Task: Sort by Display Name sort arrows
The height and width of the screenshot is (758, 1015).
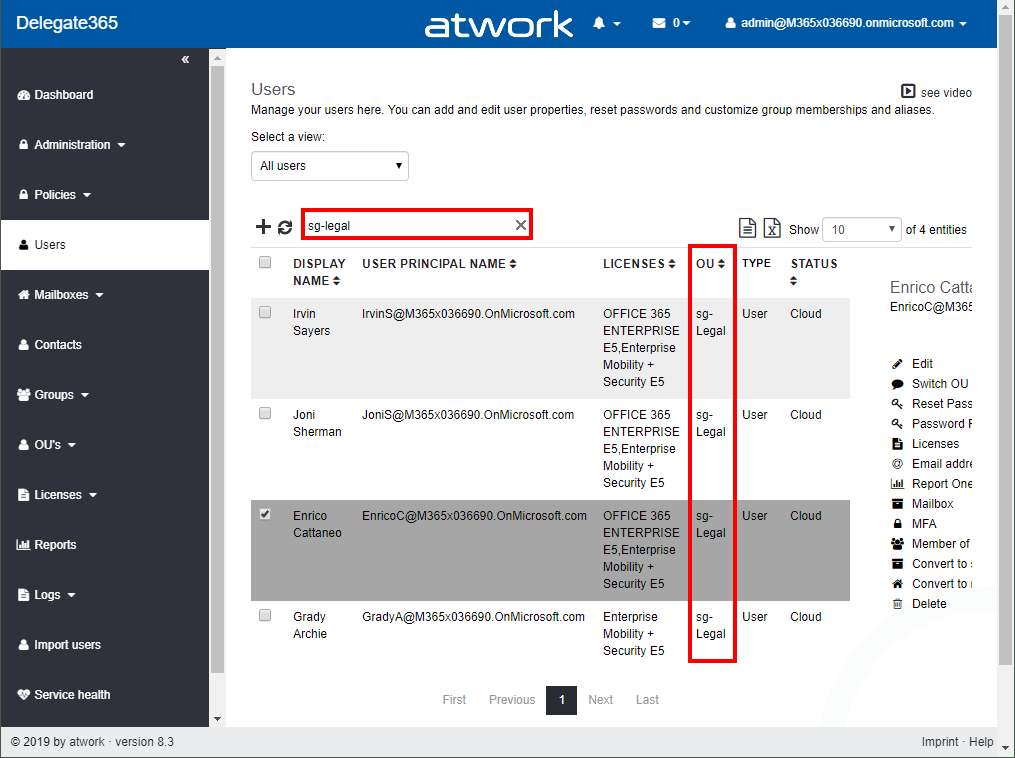Action: (336, 281)
